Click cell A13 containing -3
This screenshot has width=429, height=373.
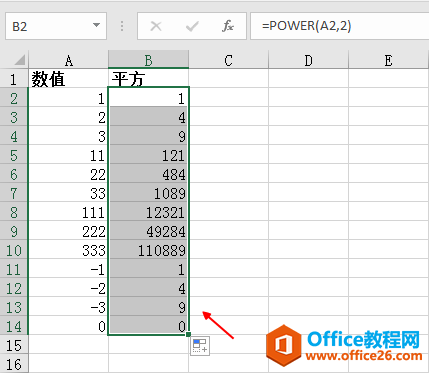coord(69,306)
